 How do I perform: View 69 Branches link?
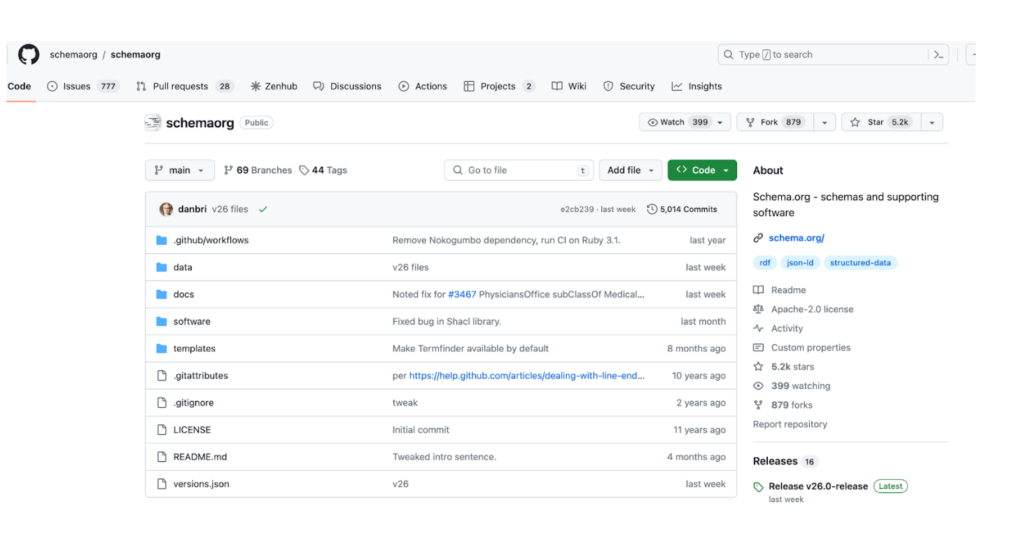[x=257, y=170]
